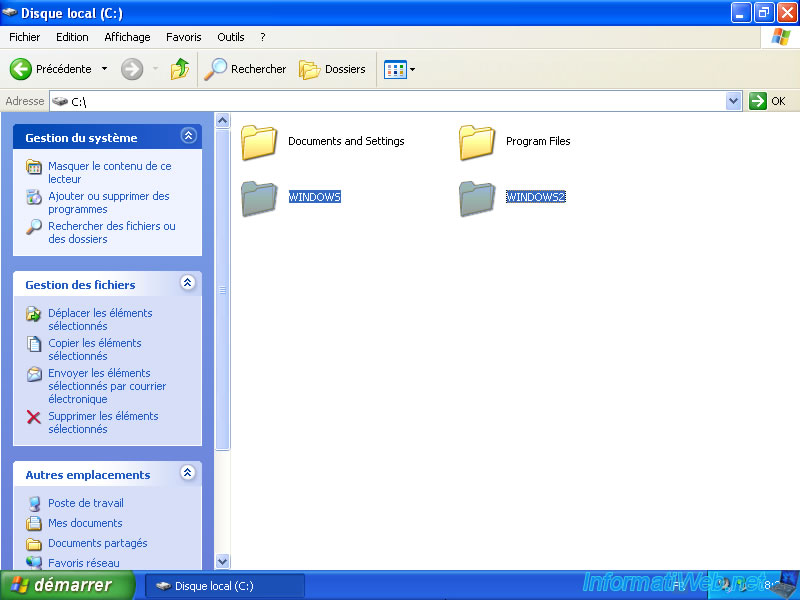Collapse the Gestion des fichiers panel
Screen dimensions: 800x600
coord(188,283)
